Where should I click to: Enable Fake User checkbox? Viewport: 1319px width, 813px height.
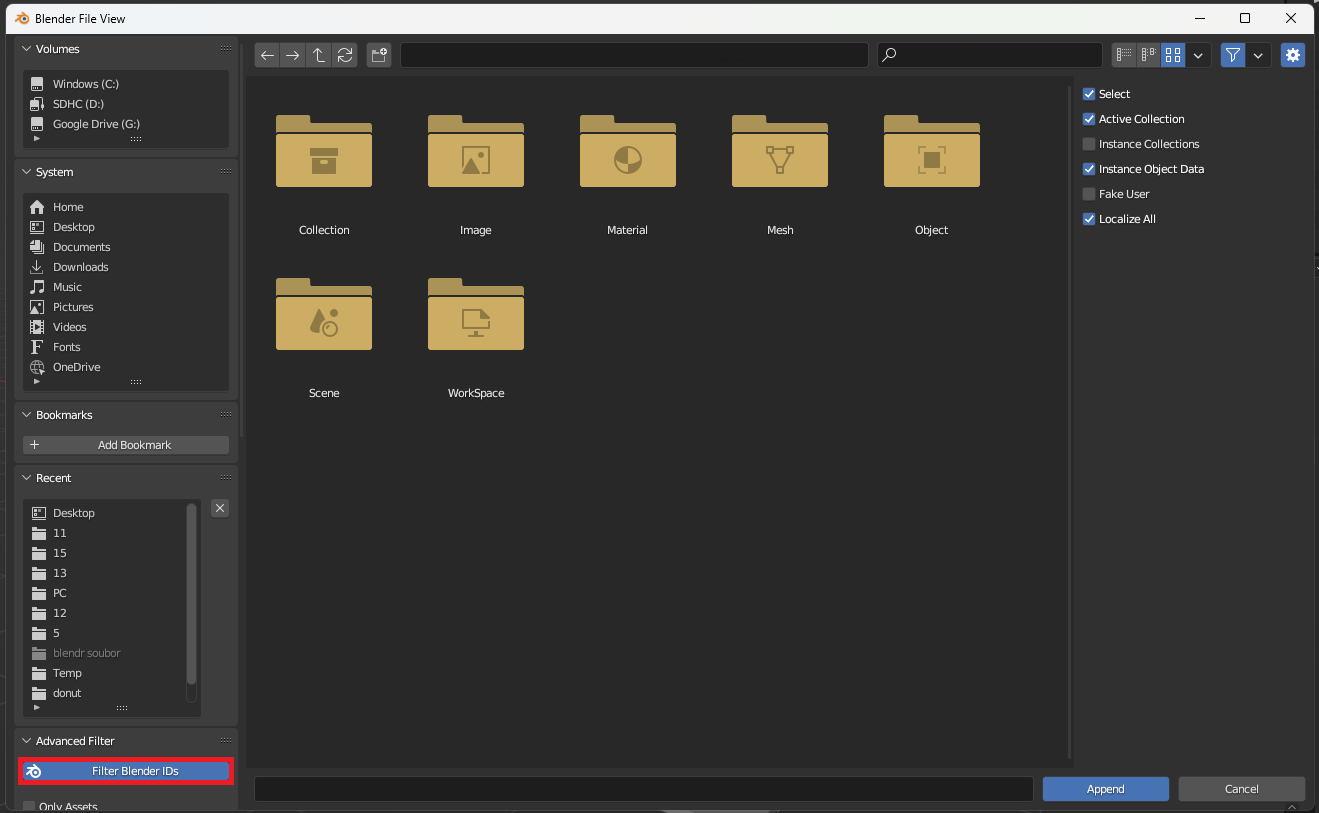click(1089, 194)
